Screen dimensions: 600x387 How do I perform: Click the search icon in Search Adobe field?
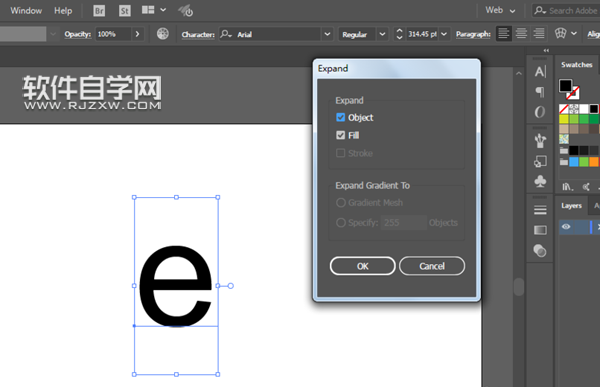(540, 10)
